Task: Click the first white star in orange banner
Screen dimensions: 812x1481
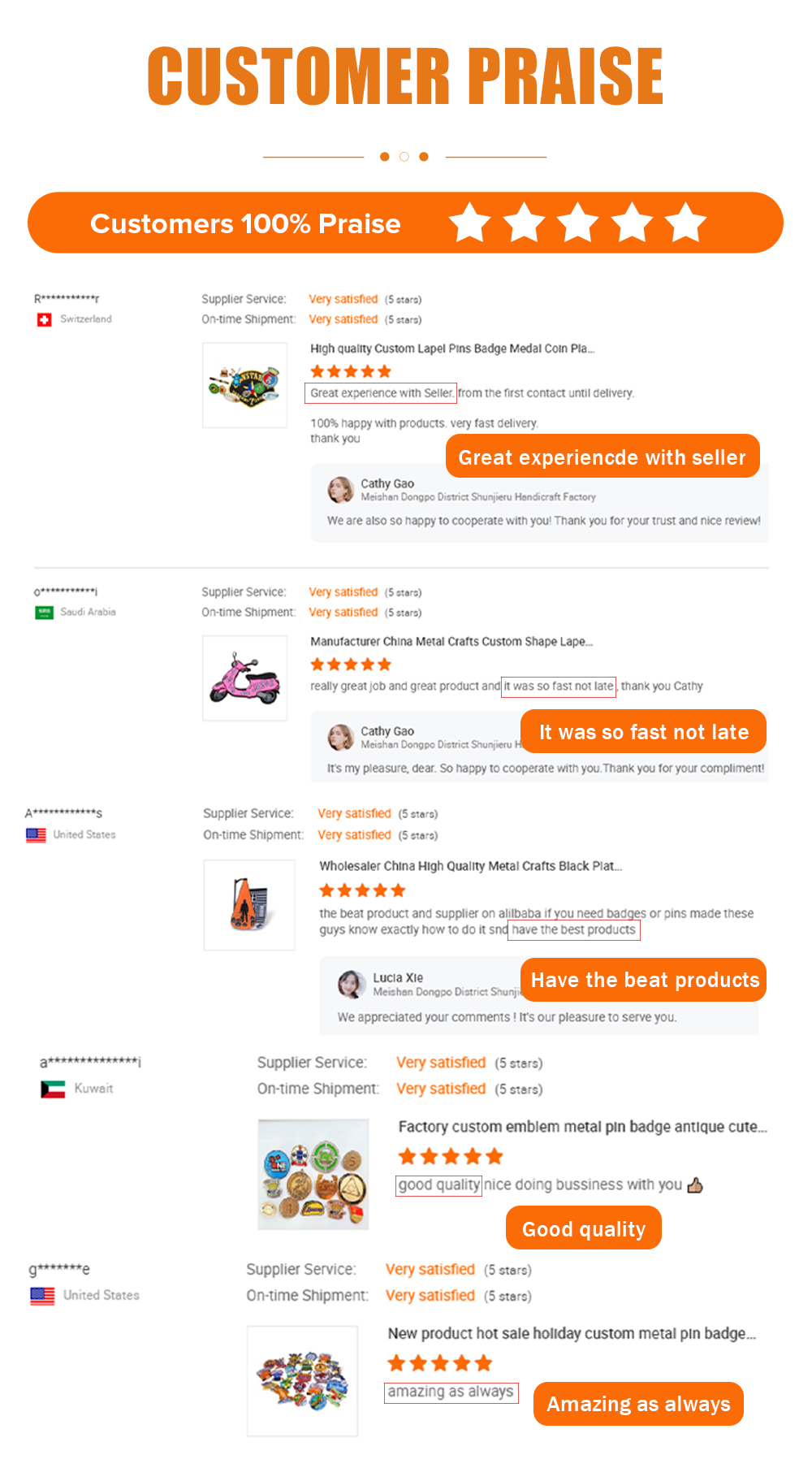Action: pos(470,223)
